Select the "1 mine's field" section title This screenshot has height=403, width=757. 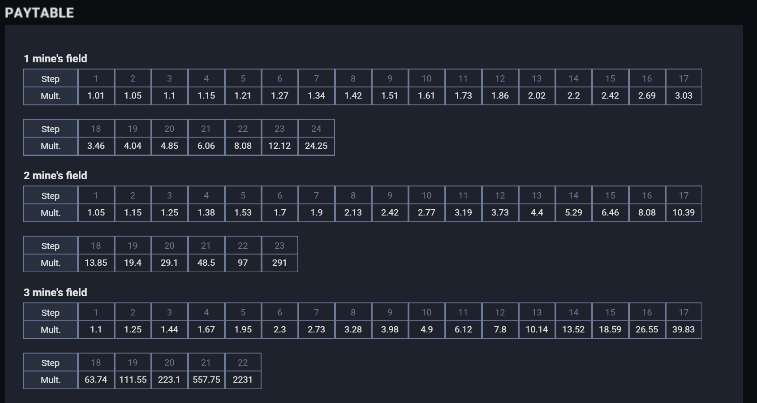[x=55, y=58]
